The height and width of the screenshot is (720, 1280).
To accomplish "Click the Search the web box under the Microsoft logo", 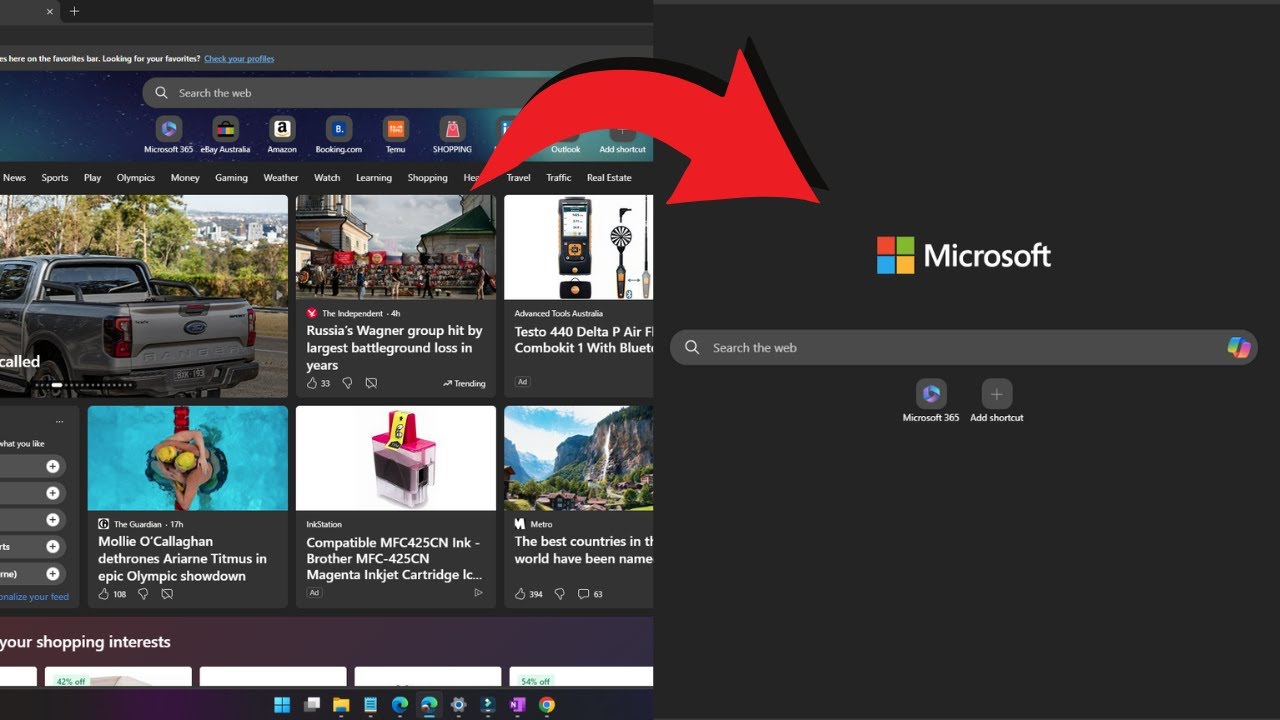I will coord(963,348).
